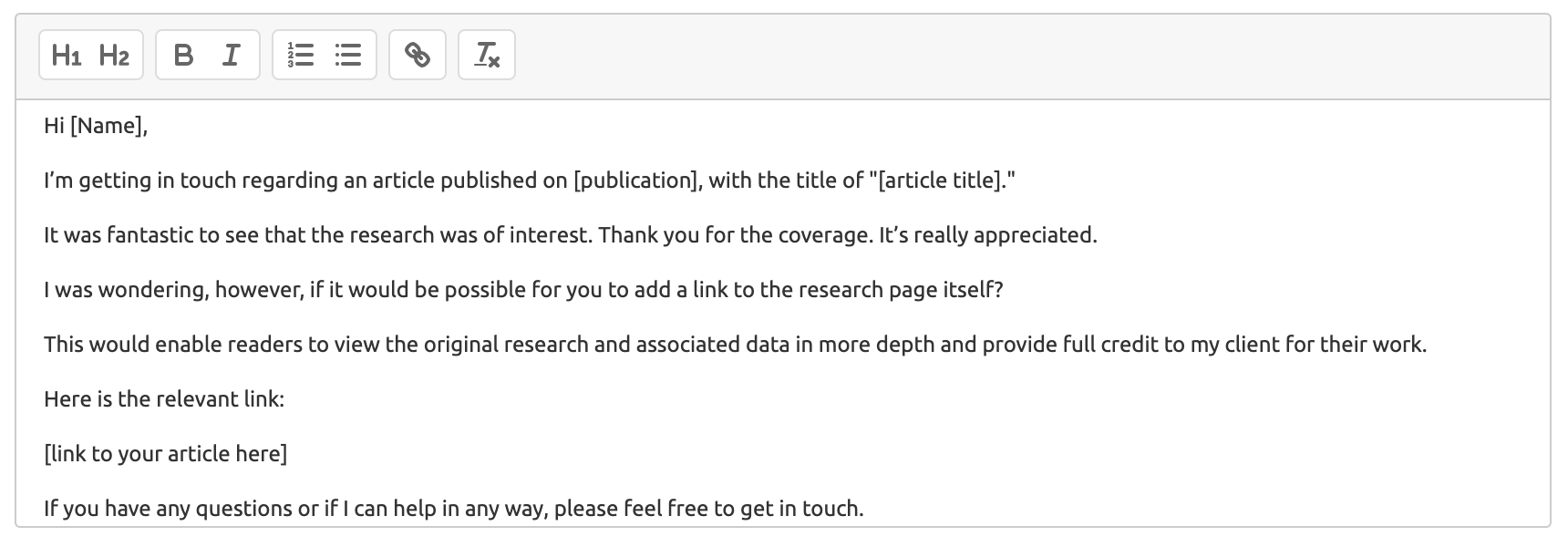
Task: Place cursor in 'Here is the relevant link:' line
Action: click(164, 399)
